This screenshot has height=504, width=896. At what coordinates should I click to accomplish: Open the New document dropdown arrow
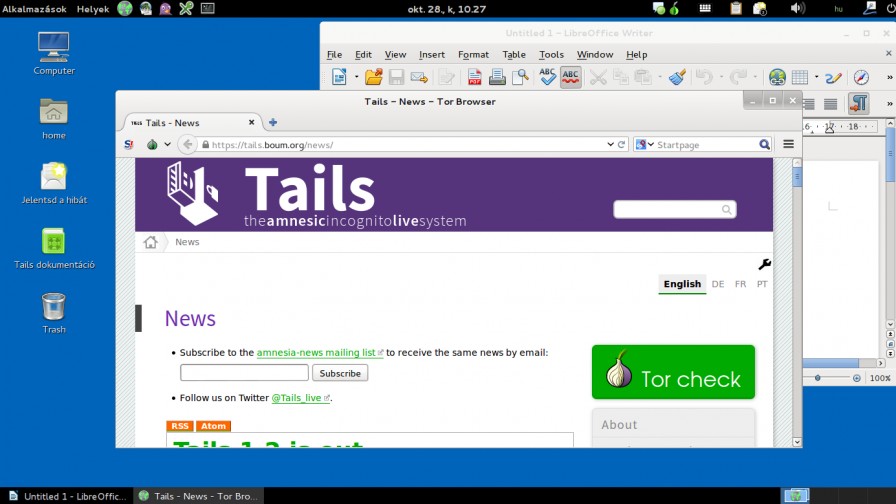[357, 77]
